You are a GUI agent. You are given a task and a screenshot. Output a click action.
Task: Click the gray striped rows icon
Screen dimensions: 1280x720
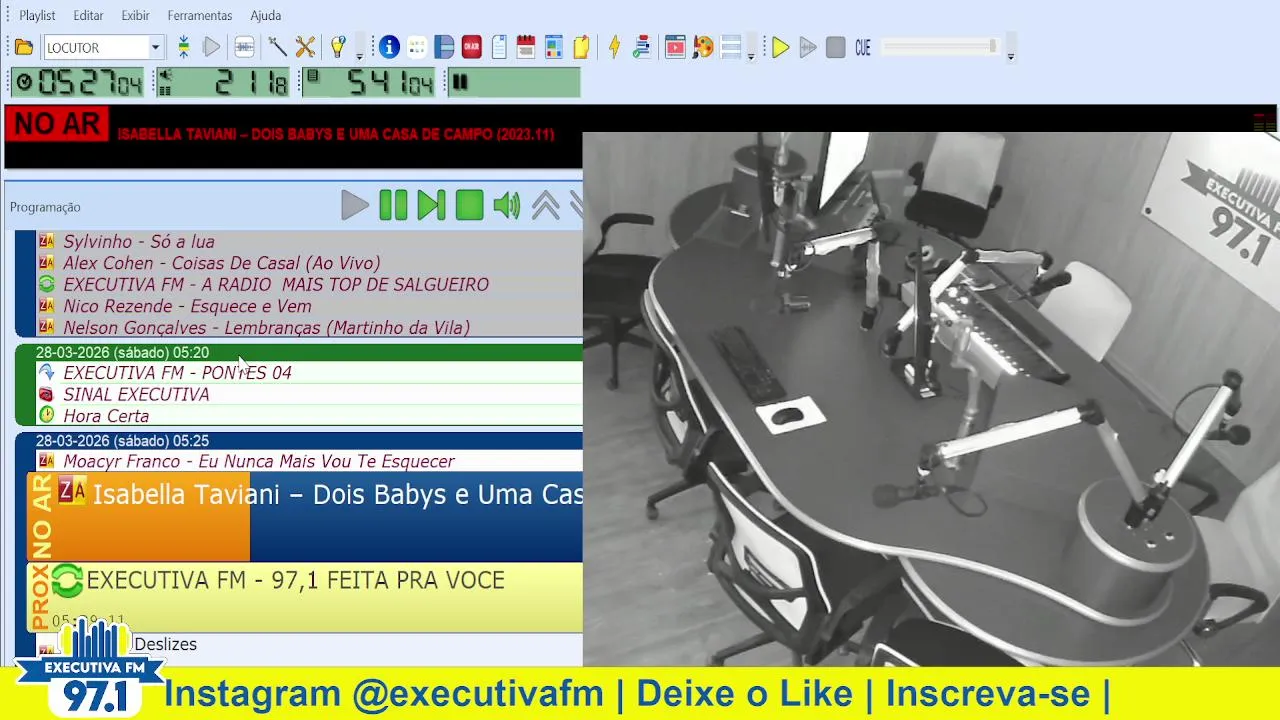(731, 47)
